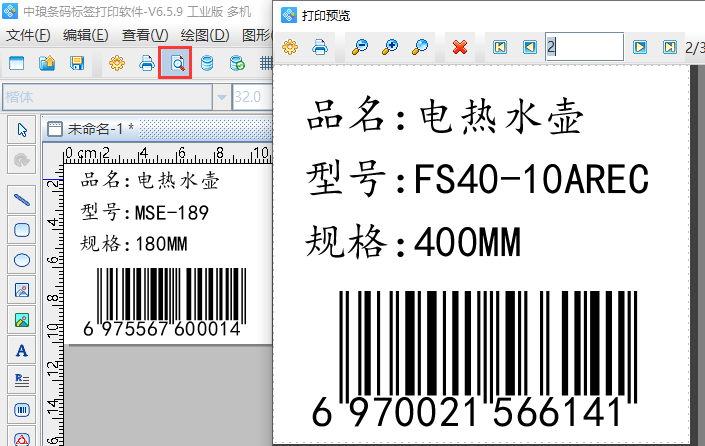Viewport: 705px width, 446px height.
Task: Click the barcode 6970021566141 in preview
Action: tap(475, 359)
